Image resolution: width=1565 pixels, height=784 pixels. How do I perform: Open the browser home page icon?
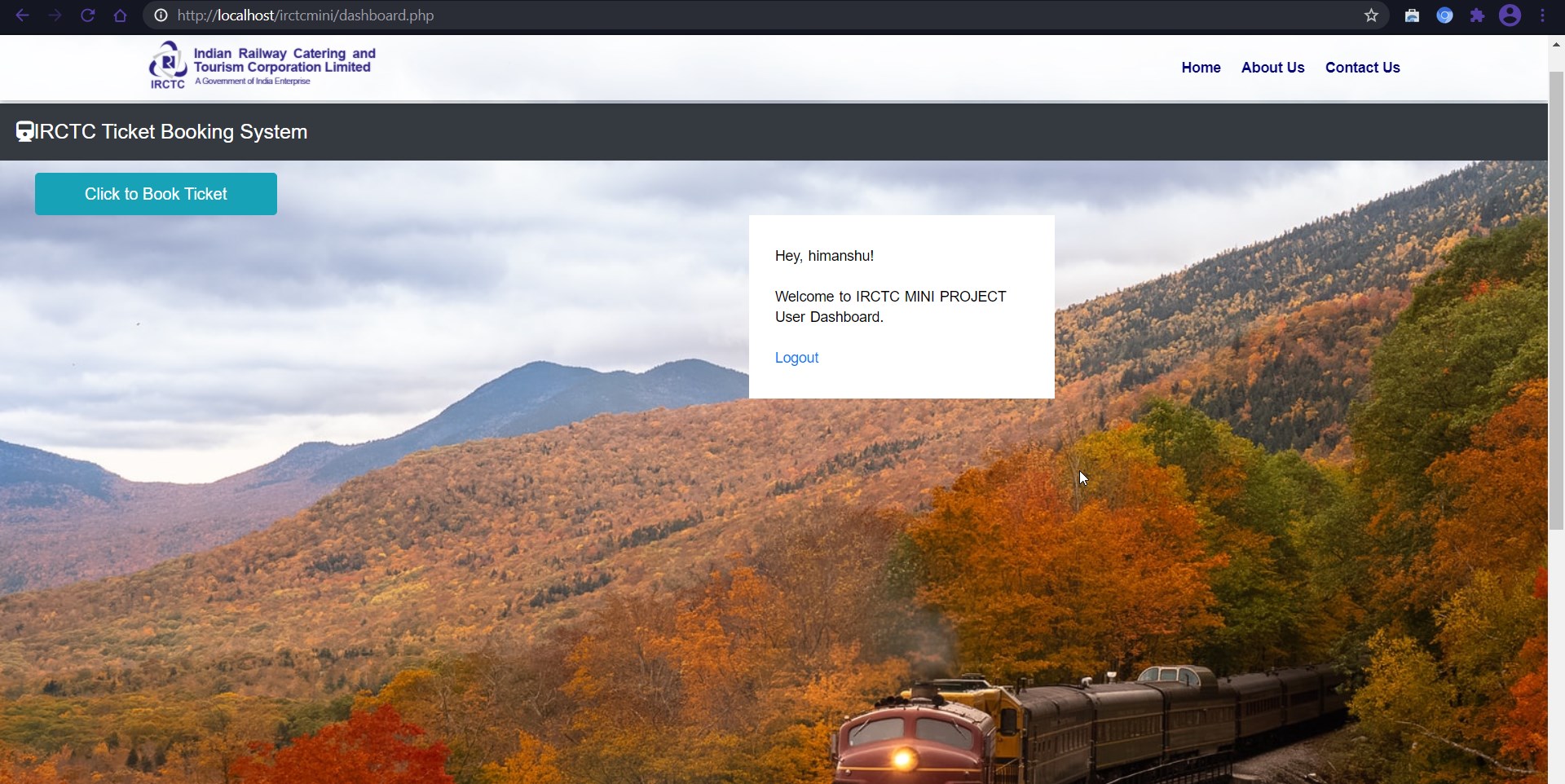point(120,15)
